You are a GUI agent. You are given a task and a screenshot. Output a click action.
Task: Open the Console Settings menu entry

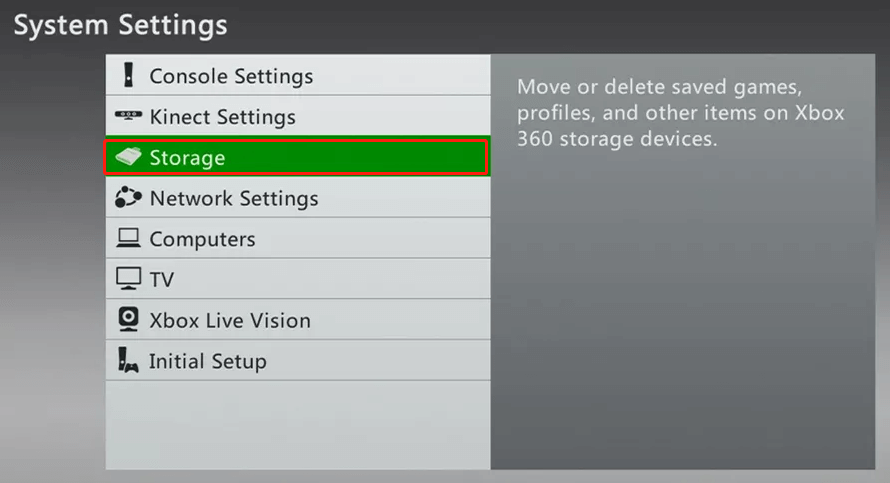point(231,76)
